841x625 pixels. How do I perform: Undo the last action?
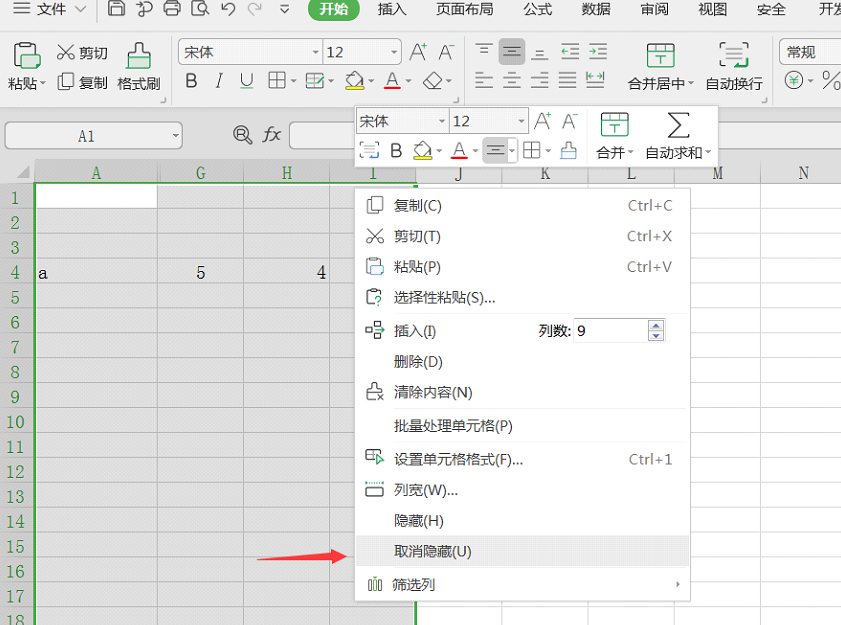pos(228,9)
